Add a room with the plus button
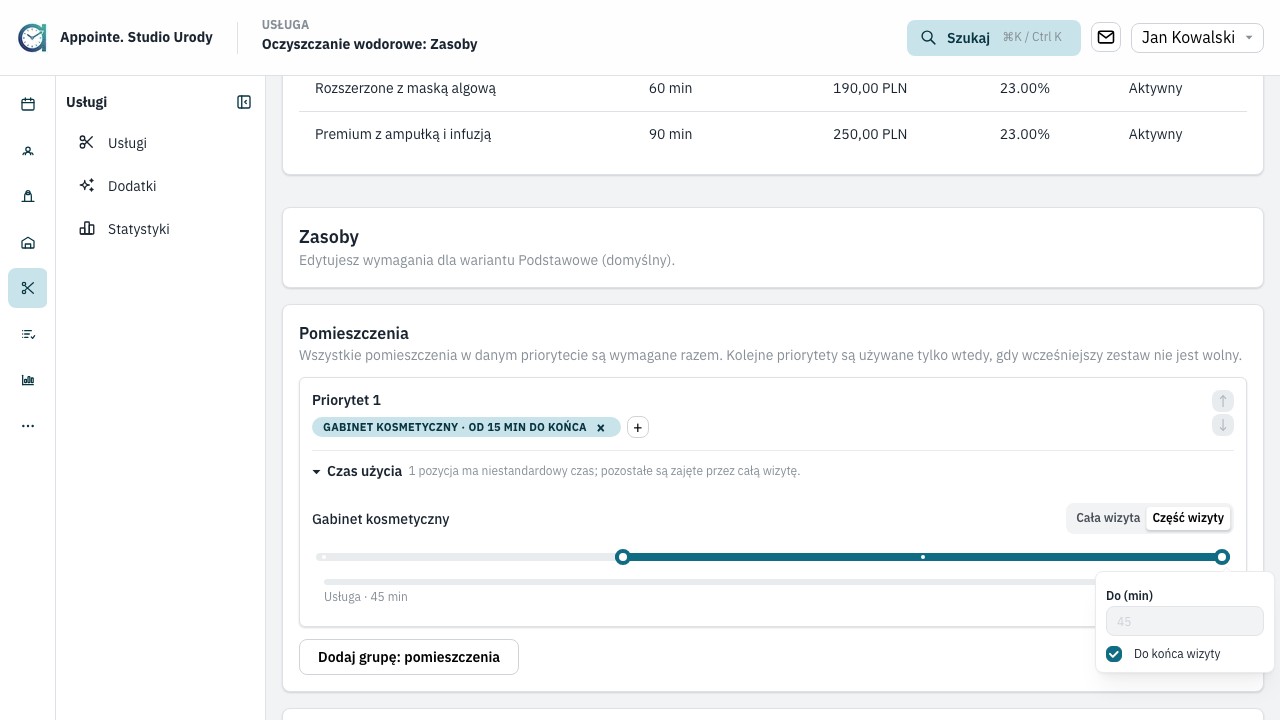The image size is (1280, 720). coord(638,428)
